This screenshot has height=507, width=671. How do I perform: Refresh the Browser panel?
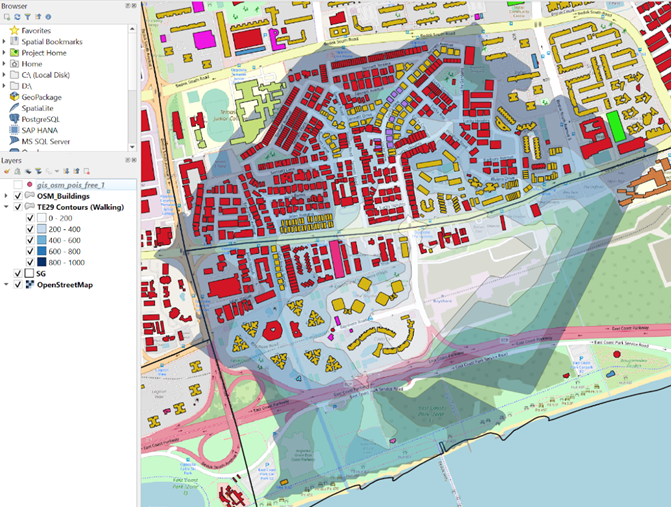pyautogui.click(x=17, y=17)
